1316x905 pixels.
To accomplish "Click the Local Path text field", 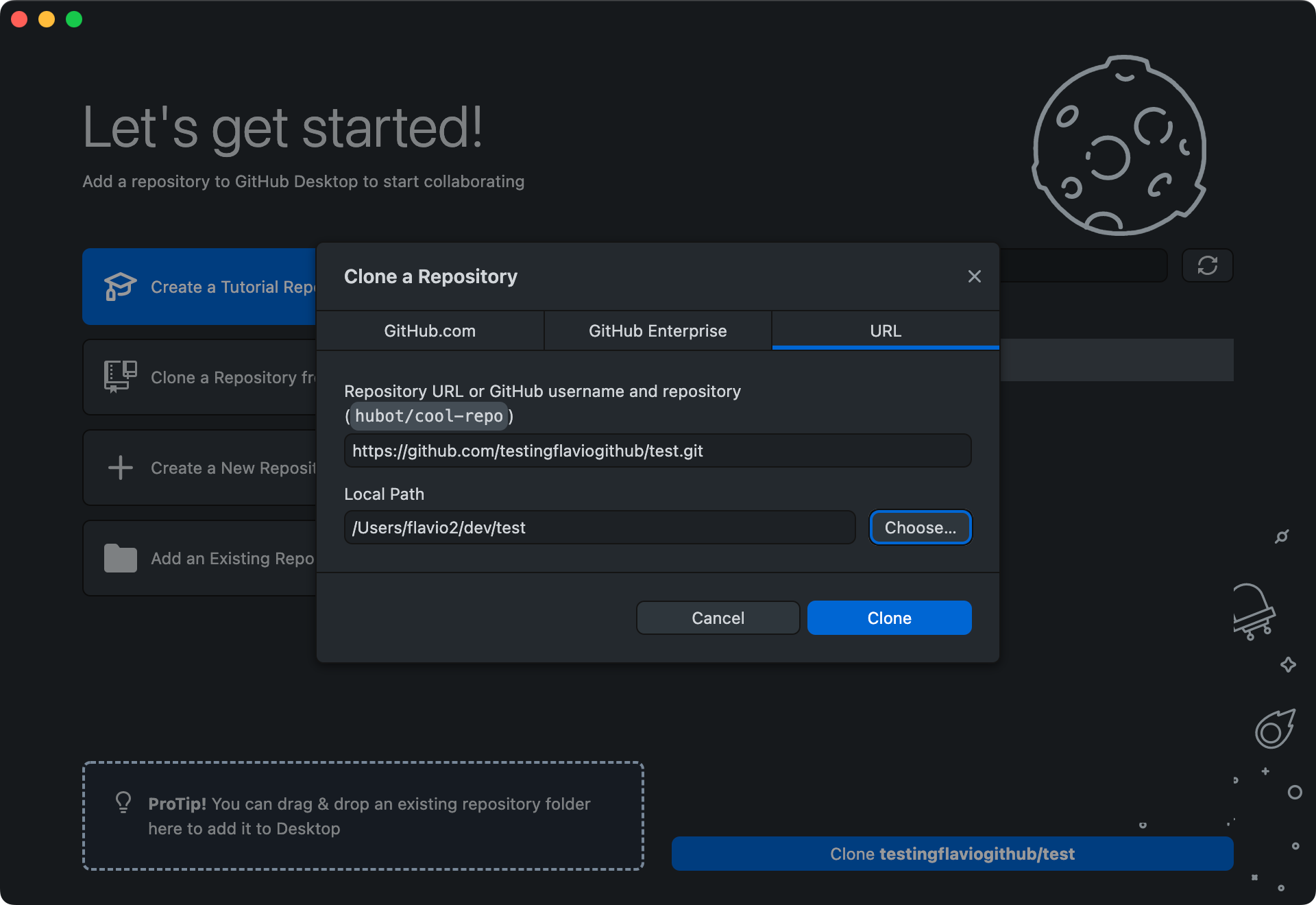I will (x=599, y=528).
